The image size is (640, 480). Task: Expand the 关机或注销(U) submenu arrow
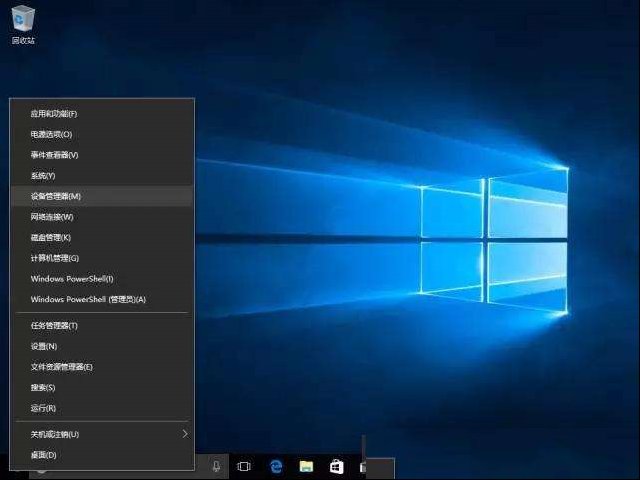(x=185, y=434)
